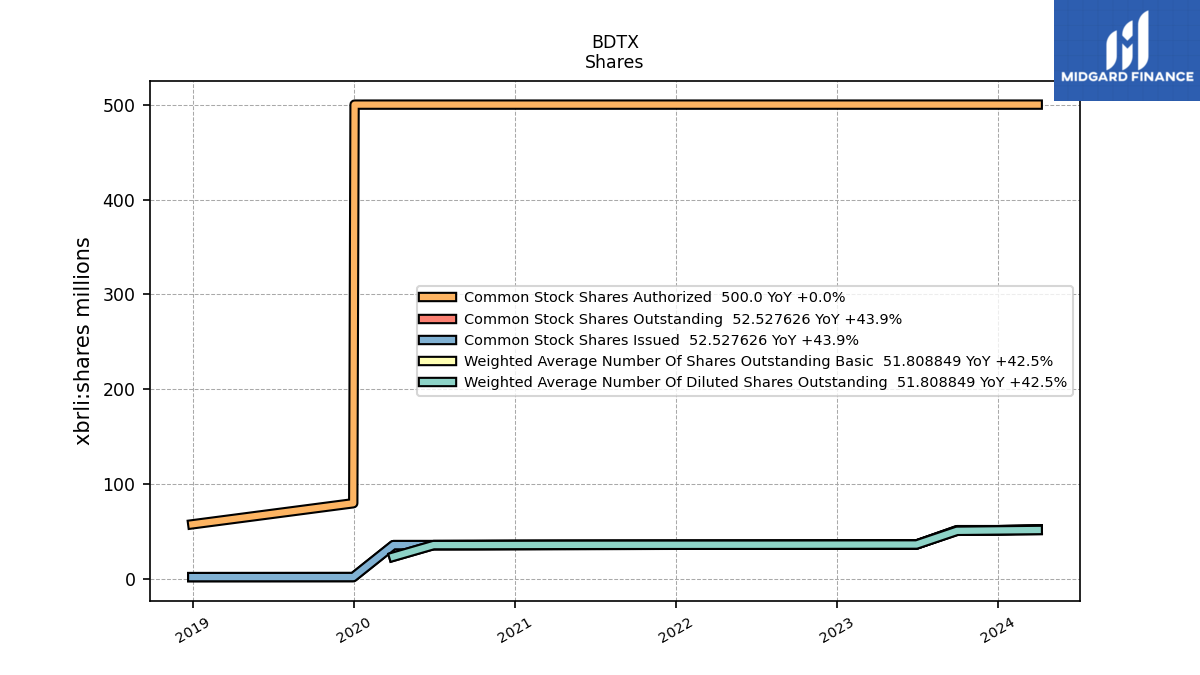Click the yellow Weighted Average Basic swatch
This screenshot has width=1200, height=675.
(438, 361)
